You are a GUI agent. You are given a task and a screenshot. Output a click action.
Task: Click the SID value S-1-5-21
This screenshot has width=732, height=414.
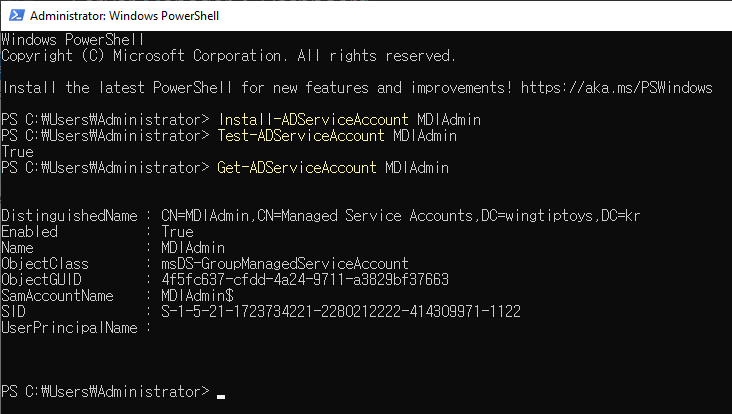(x=341, y=311)
